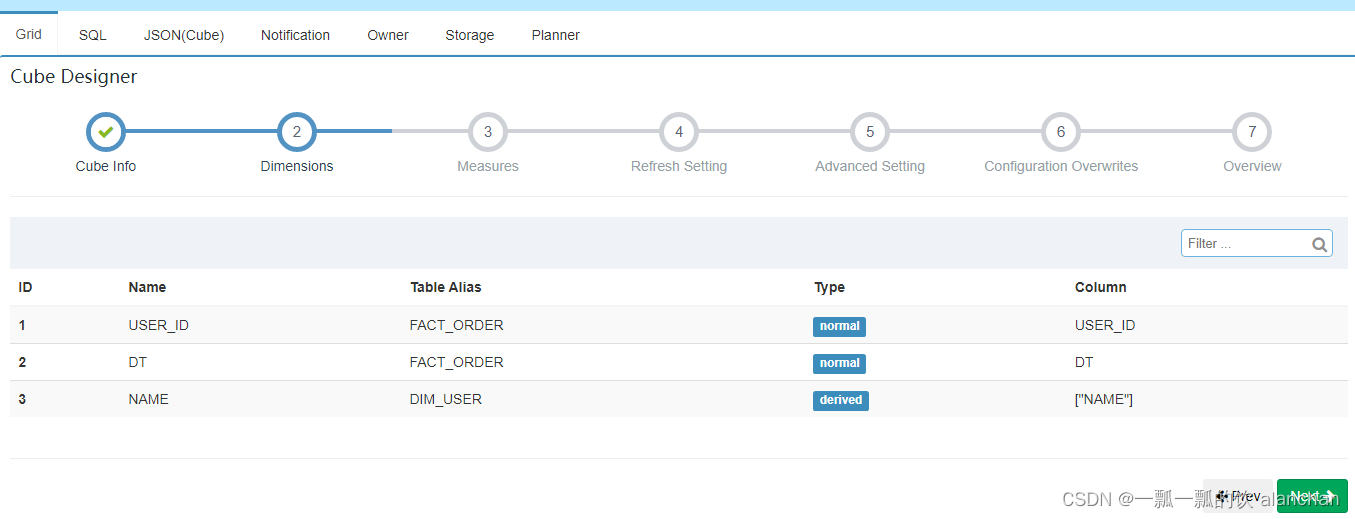1355x519 pixels.
Task: Click the Cube Designer heading
Action: (74, 77)
